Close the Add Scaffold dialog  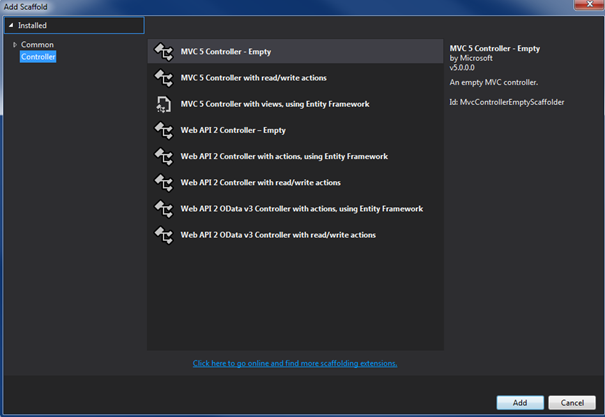(590, 7)
